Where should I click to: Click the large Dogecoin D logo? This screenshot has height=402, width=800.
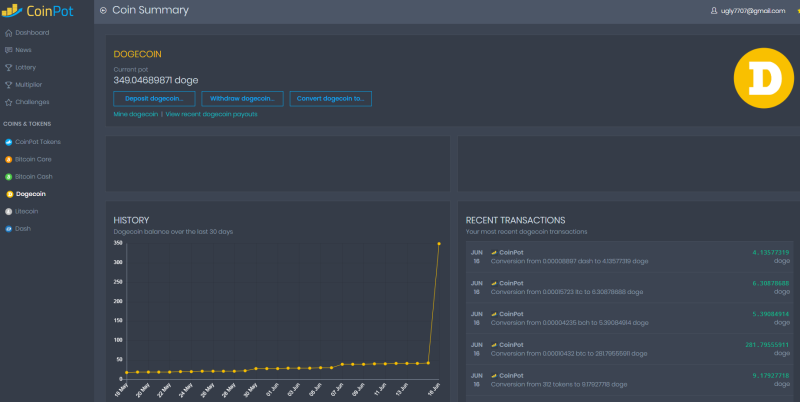tap(764, 78)
